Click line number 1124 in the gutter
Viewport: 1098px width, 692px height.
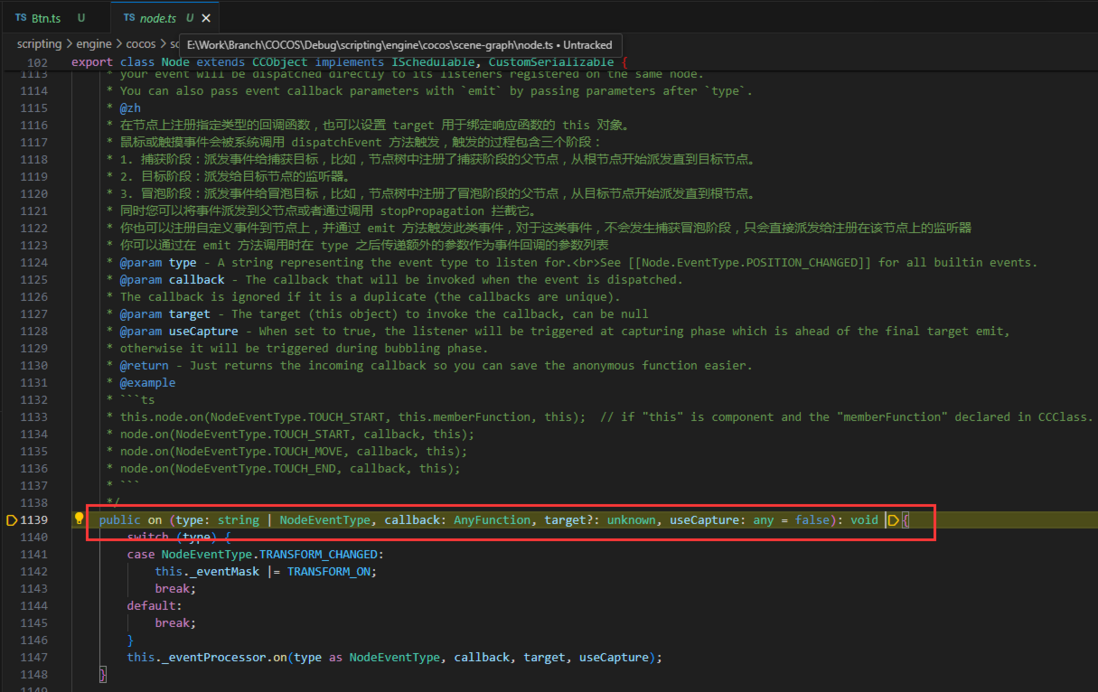34,263
